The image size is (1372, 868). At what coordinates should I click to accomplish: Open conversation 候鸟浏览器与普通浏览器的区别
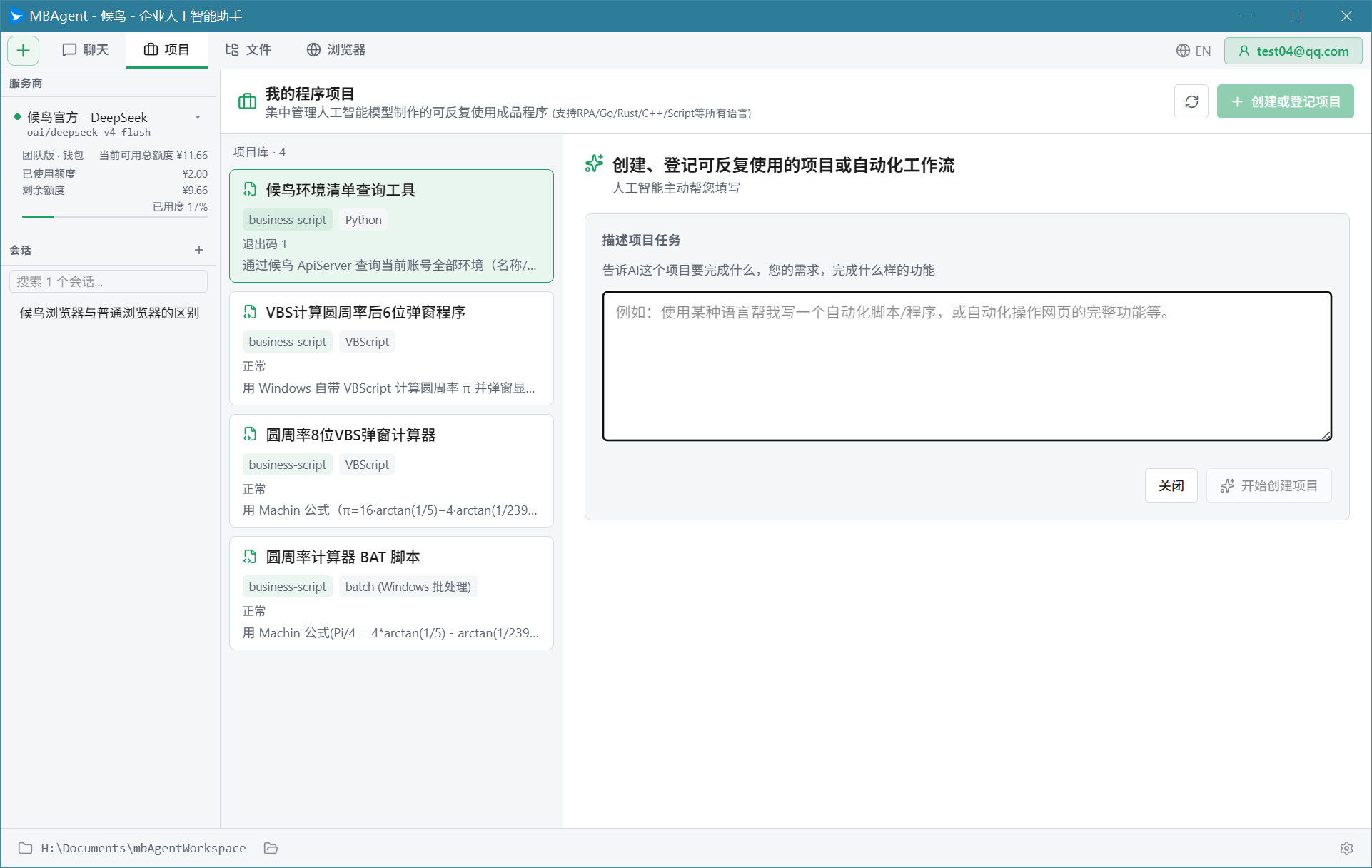coord(109,313)
